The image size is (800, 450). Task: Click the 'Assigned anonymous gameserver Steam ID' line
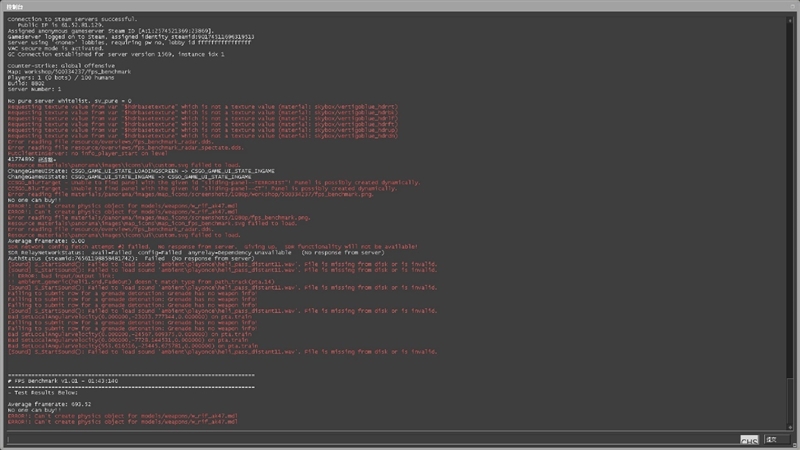coord(111,31)
